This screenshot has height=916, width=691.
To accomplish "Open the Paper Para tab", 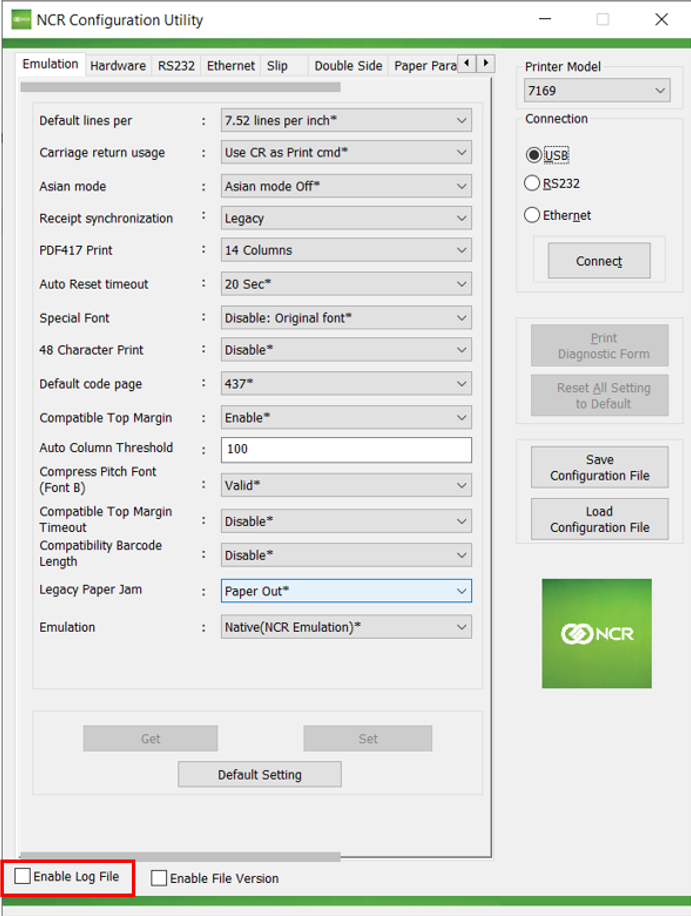I will point(425,65).
